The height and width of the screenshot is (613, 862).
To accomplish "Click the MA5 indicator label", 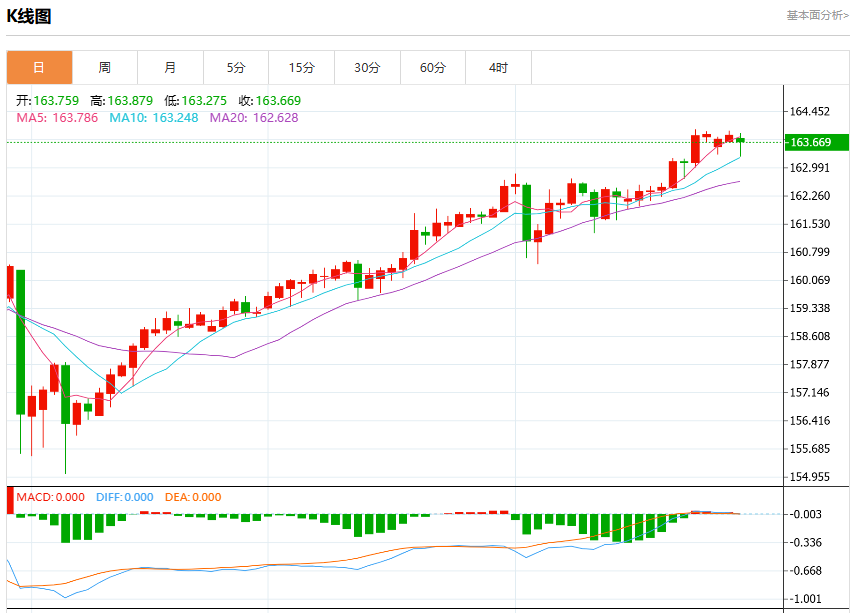I will (x=57, y=118).
